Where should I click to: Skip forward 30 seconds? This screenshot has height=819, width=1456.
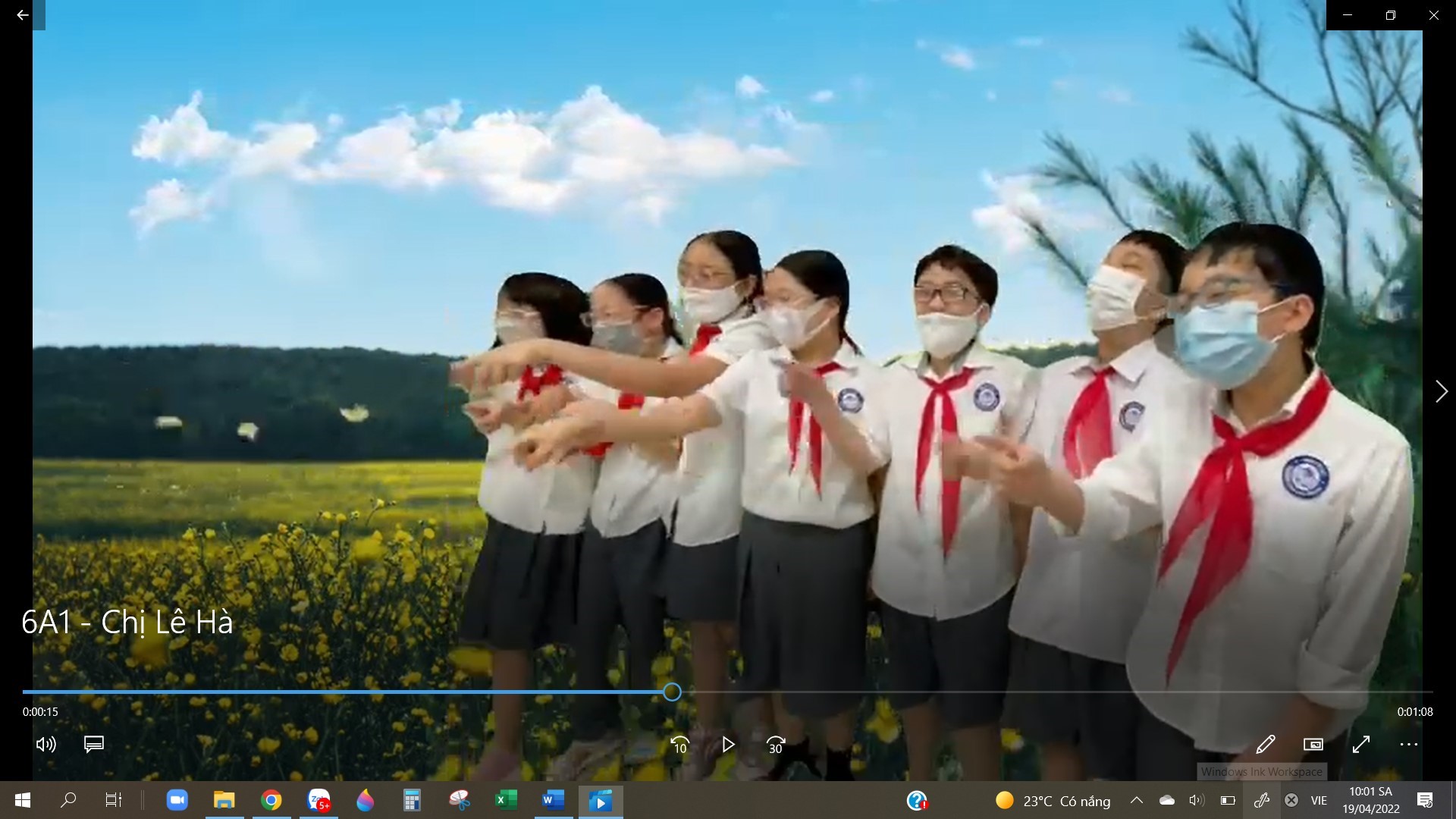point(775,745)
